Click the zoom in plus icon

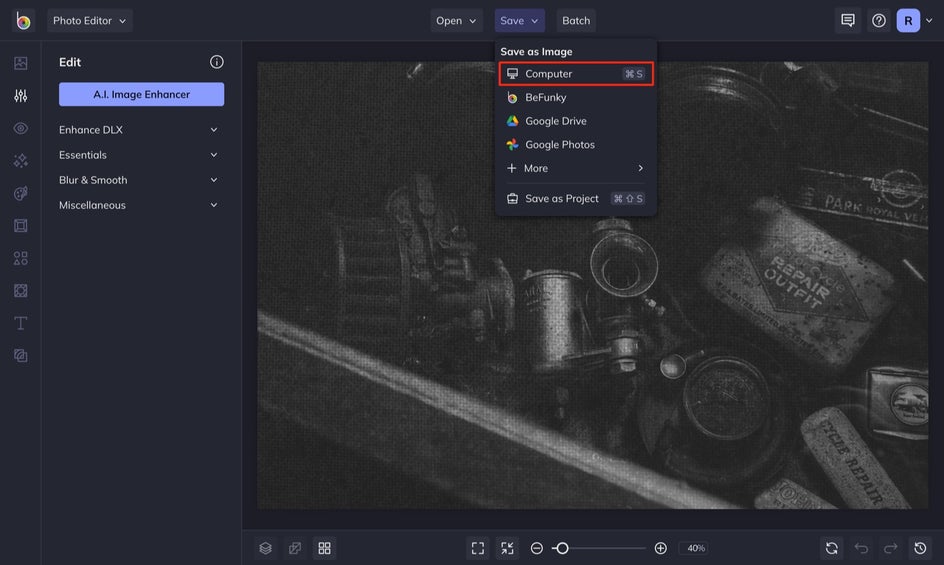pos(660,548)
